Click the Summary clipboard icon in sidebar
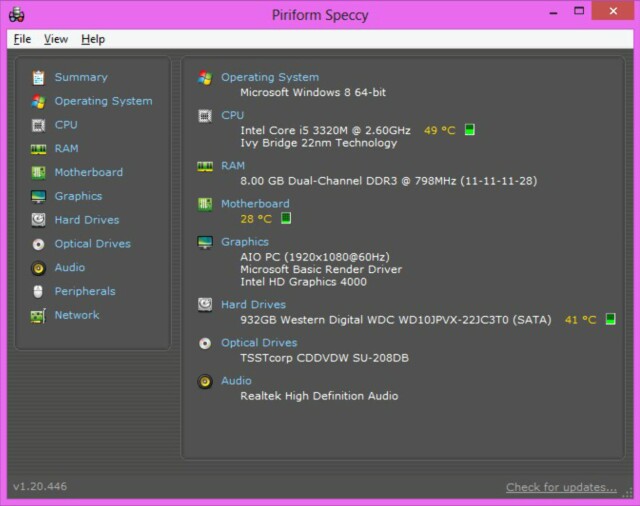The image size is (640, 506). [38, 78]
